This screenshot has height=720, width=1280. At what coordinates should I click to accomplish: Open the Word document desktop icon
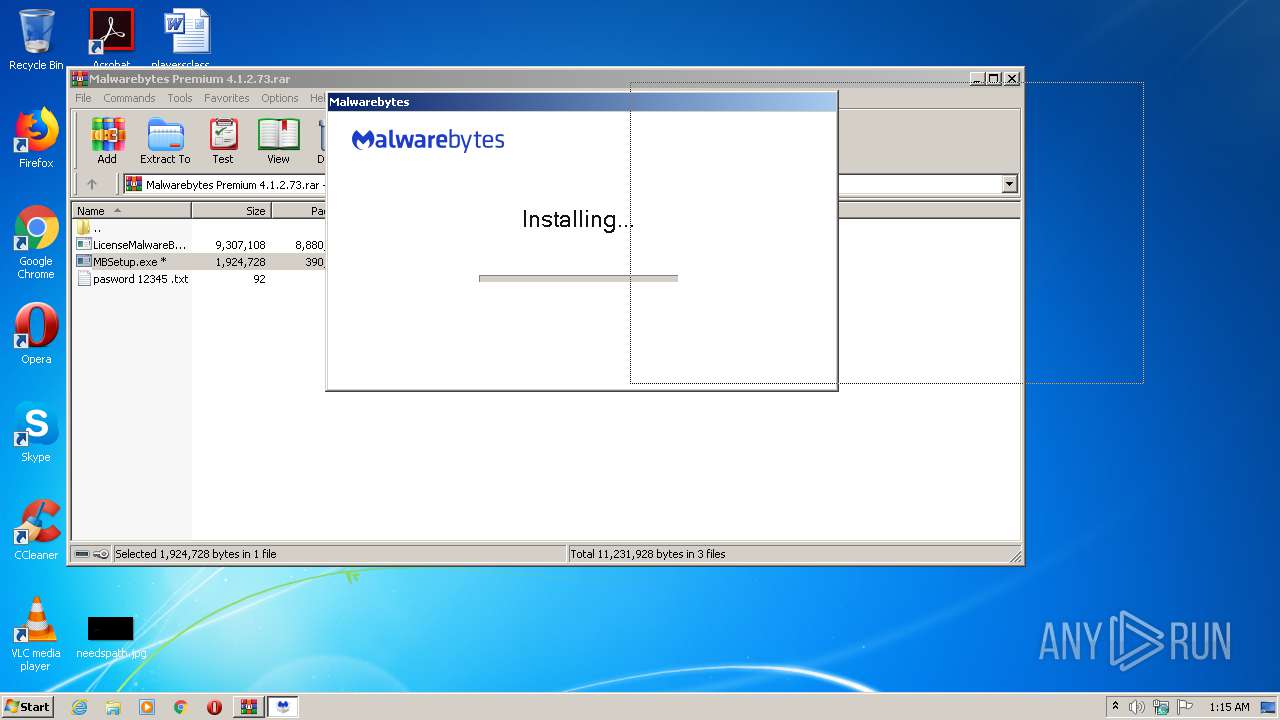point(187,40)
